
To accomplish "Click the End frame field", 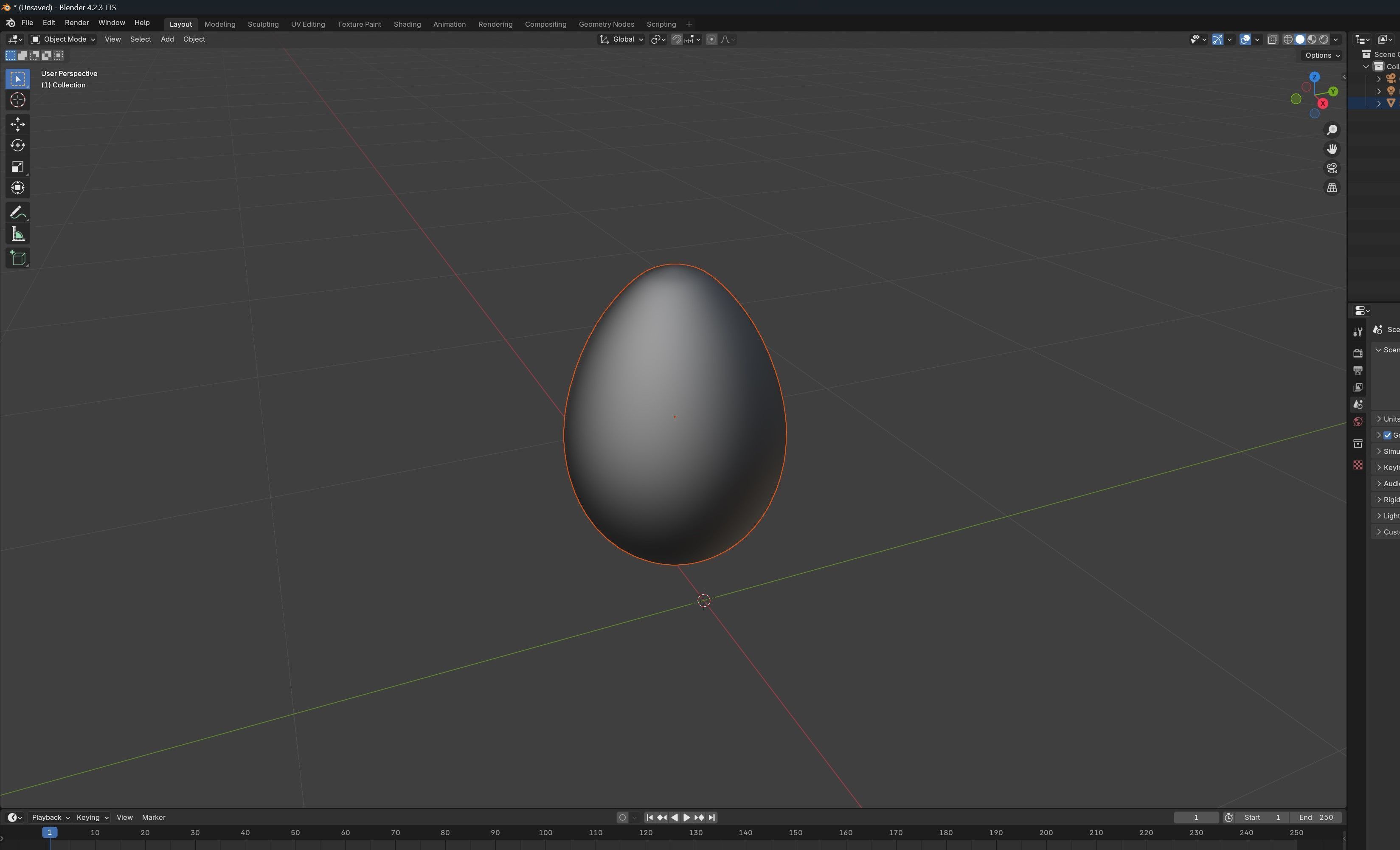I will (1316, 818).
